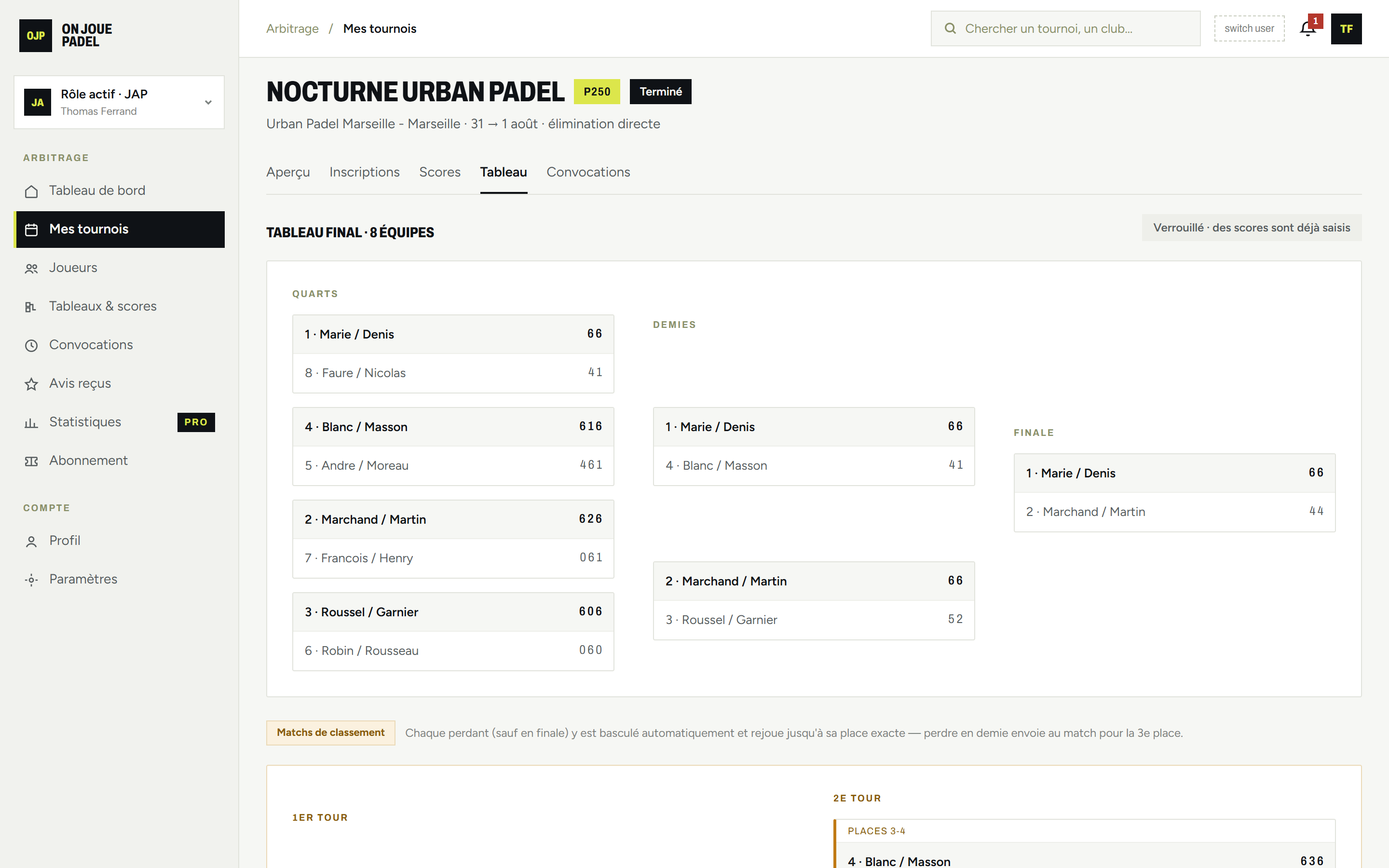Screen dimensions: 1389x868
Task: Click quarterfinal row Francois / Henry
Action: pyautogui.click(x=453, y=558)
